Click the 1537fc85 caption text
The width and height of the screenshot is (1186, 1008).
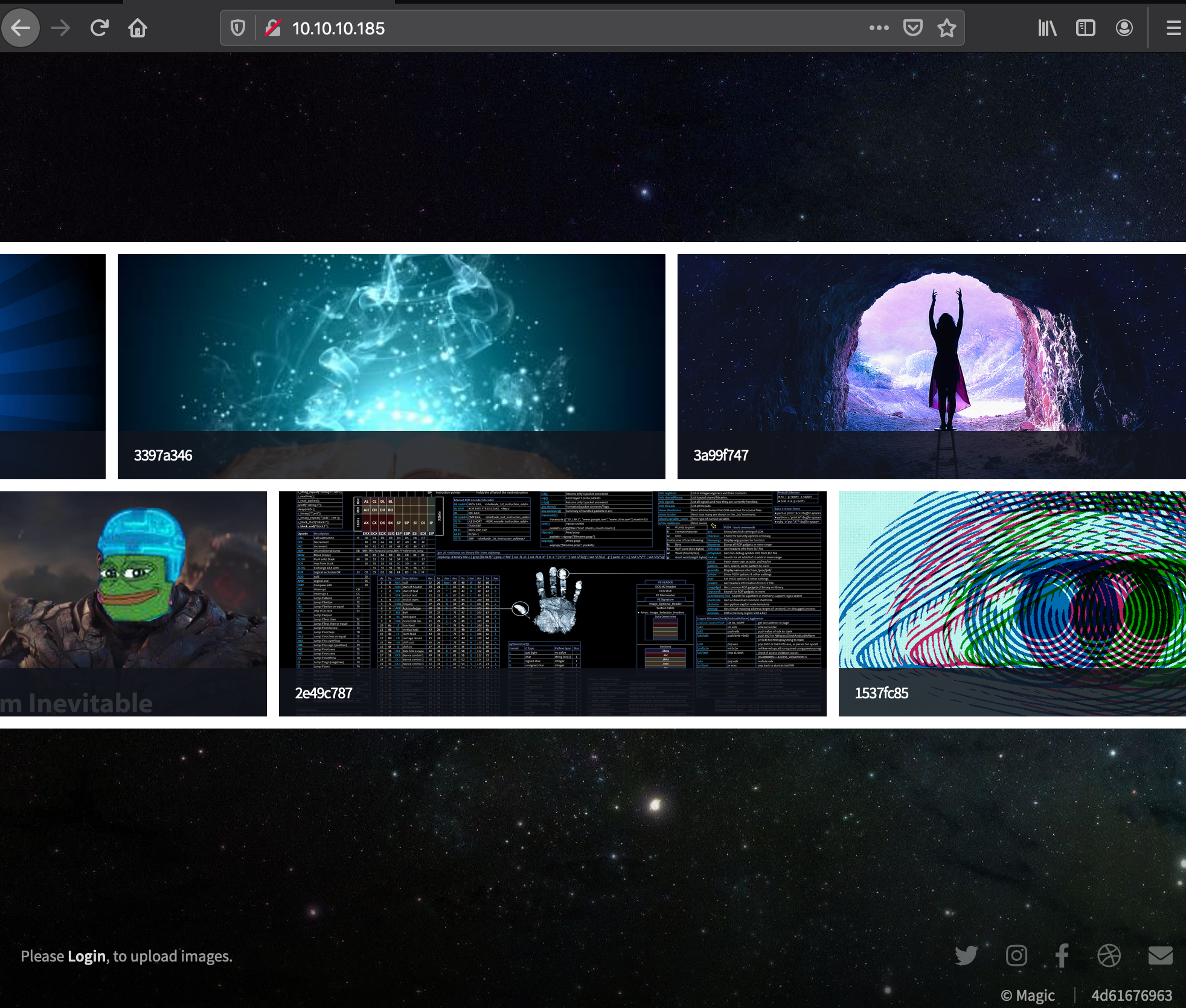pos(882,693)
